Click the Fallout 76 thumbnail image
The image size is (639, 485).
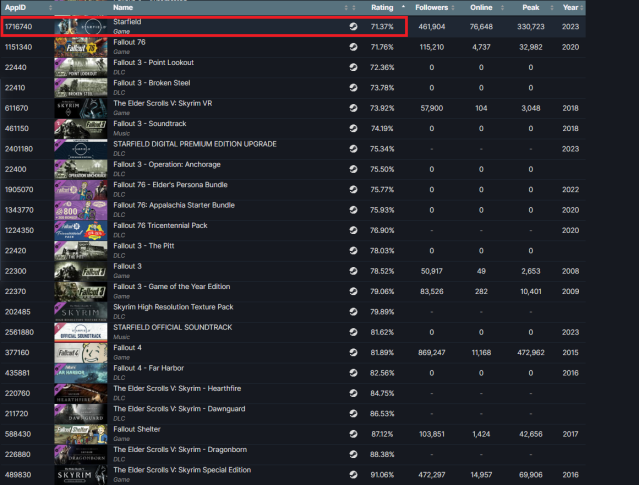[81, 47]
